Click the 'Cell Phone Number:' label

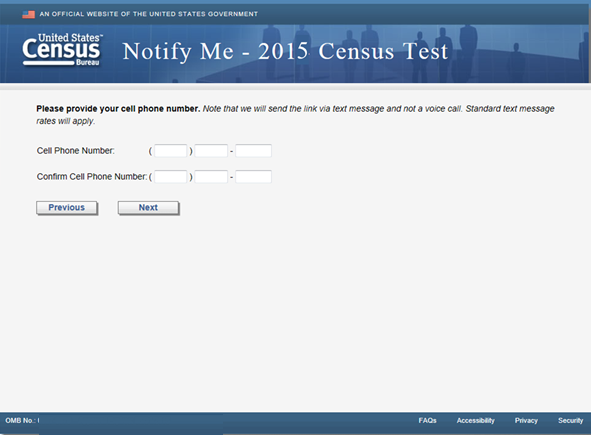(x=75, y=151)
